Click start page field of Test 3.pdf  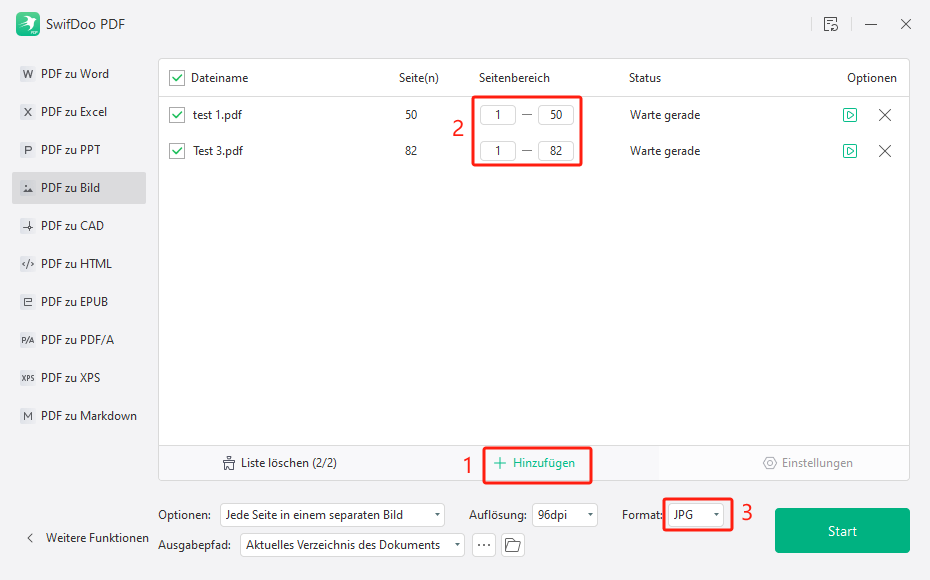tap(498, 151)
